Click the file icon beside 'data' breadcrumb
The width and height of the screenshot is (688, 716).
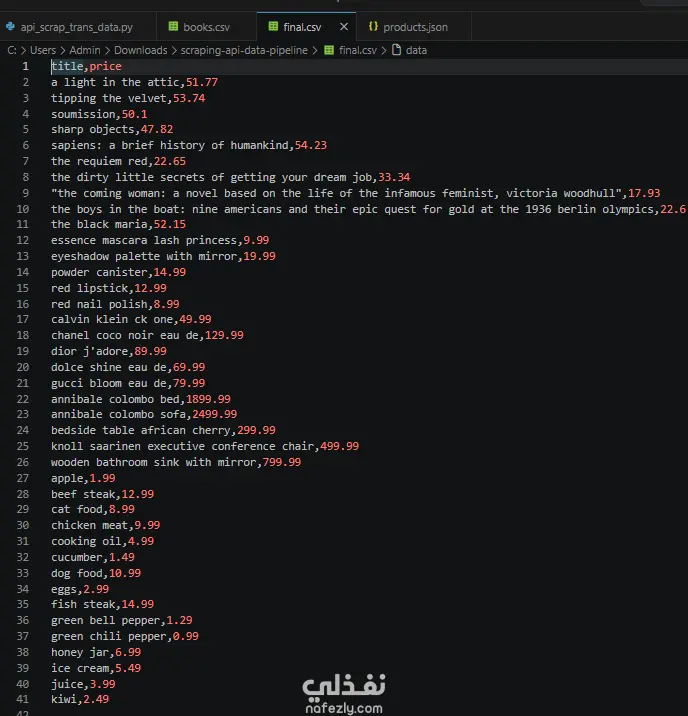point(396,50)
